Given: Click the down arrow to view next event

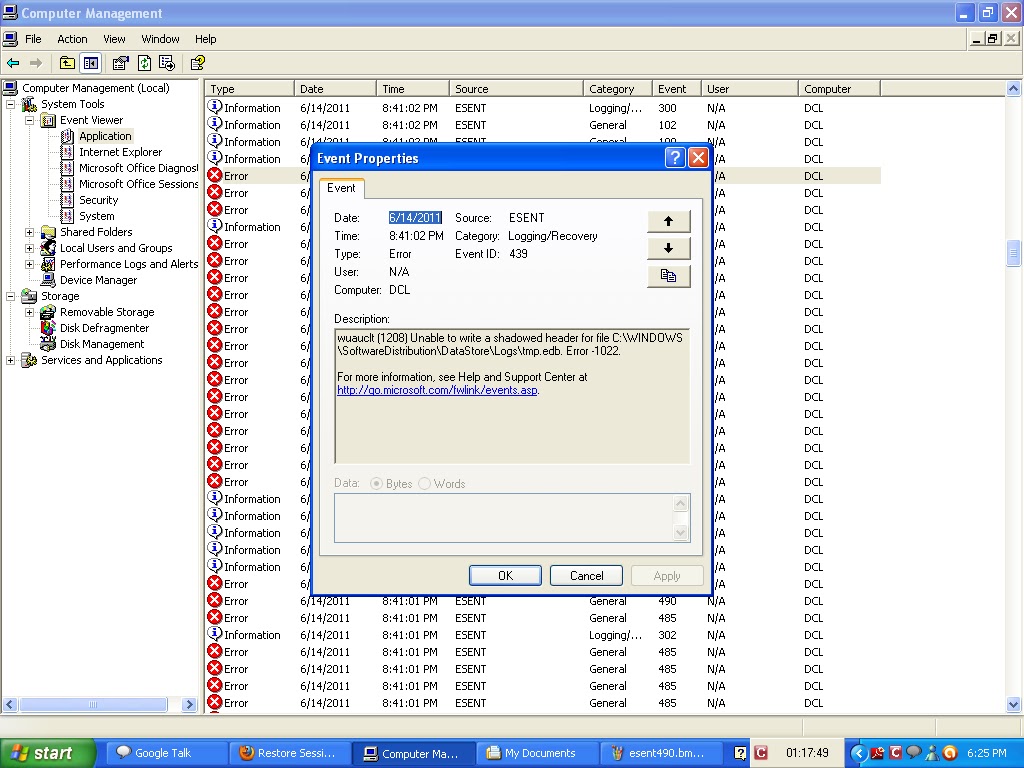Looking at the screenshot, I should pyautogui.click(x=668, y=247).
